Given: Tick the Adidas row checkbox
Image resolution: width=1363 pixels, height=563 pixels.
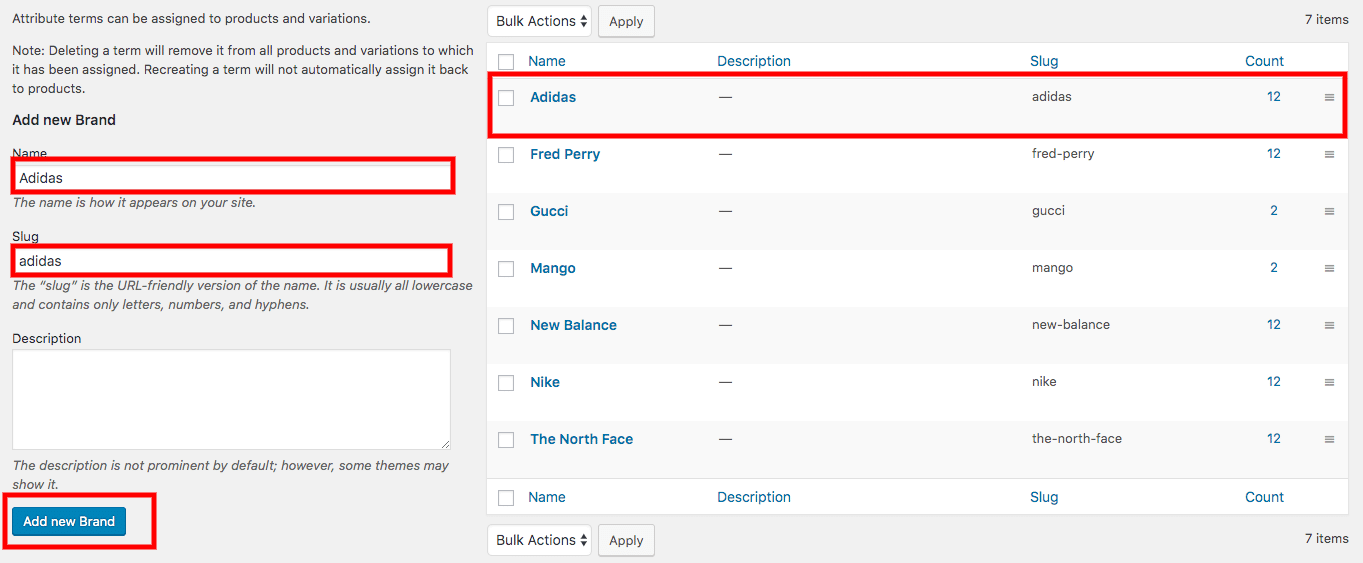Looking at the screenshot, I should (506, 98).
